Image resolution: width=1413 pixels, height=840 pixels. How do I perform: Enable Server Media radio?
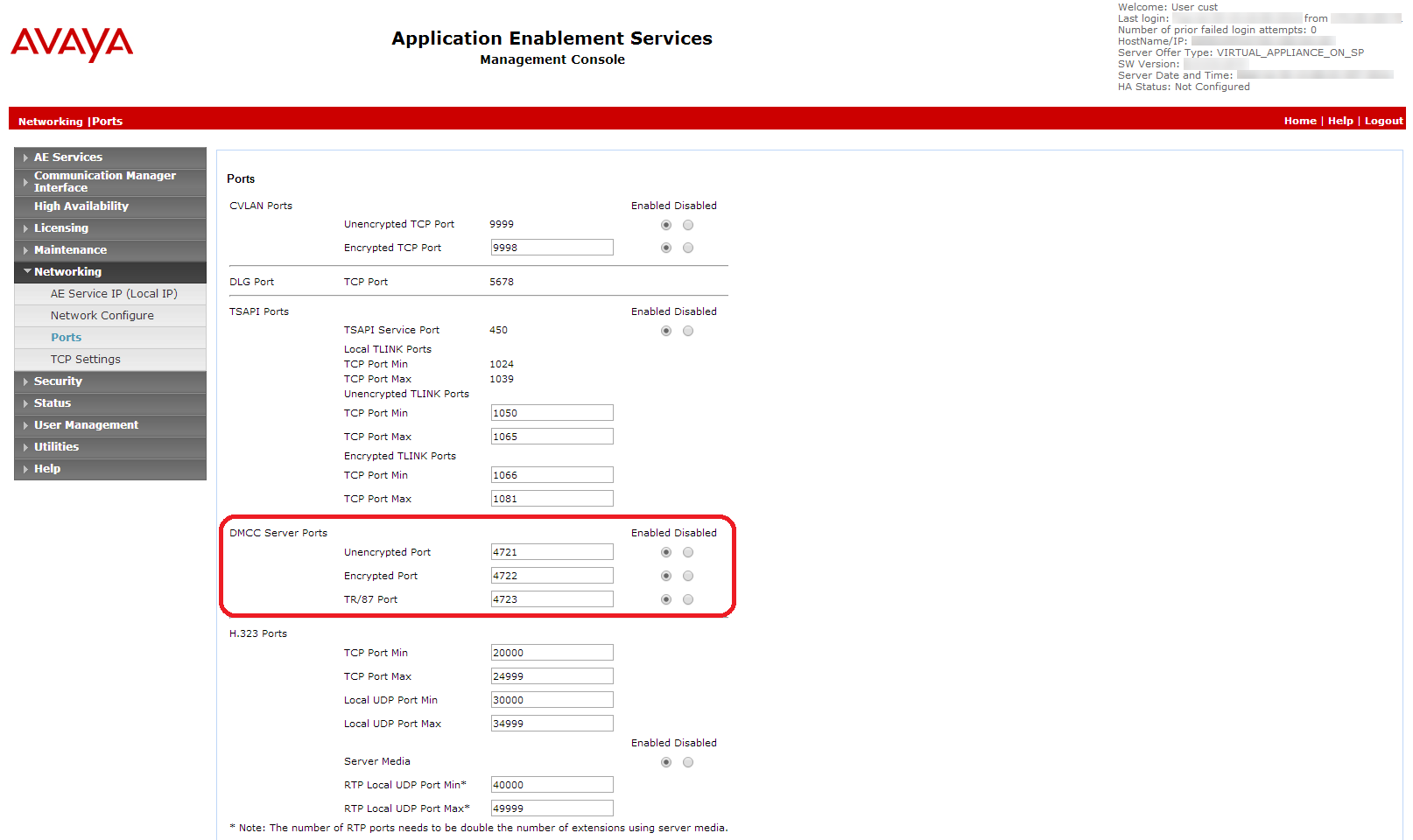click(x=666, y=762)
